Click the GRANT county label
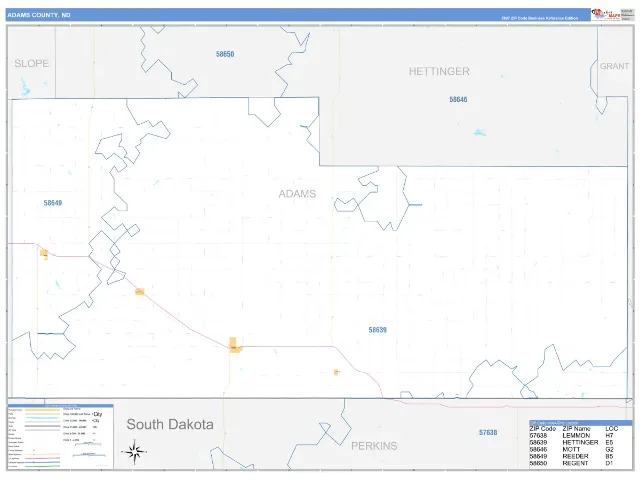 (x=614, y=66)
